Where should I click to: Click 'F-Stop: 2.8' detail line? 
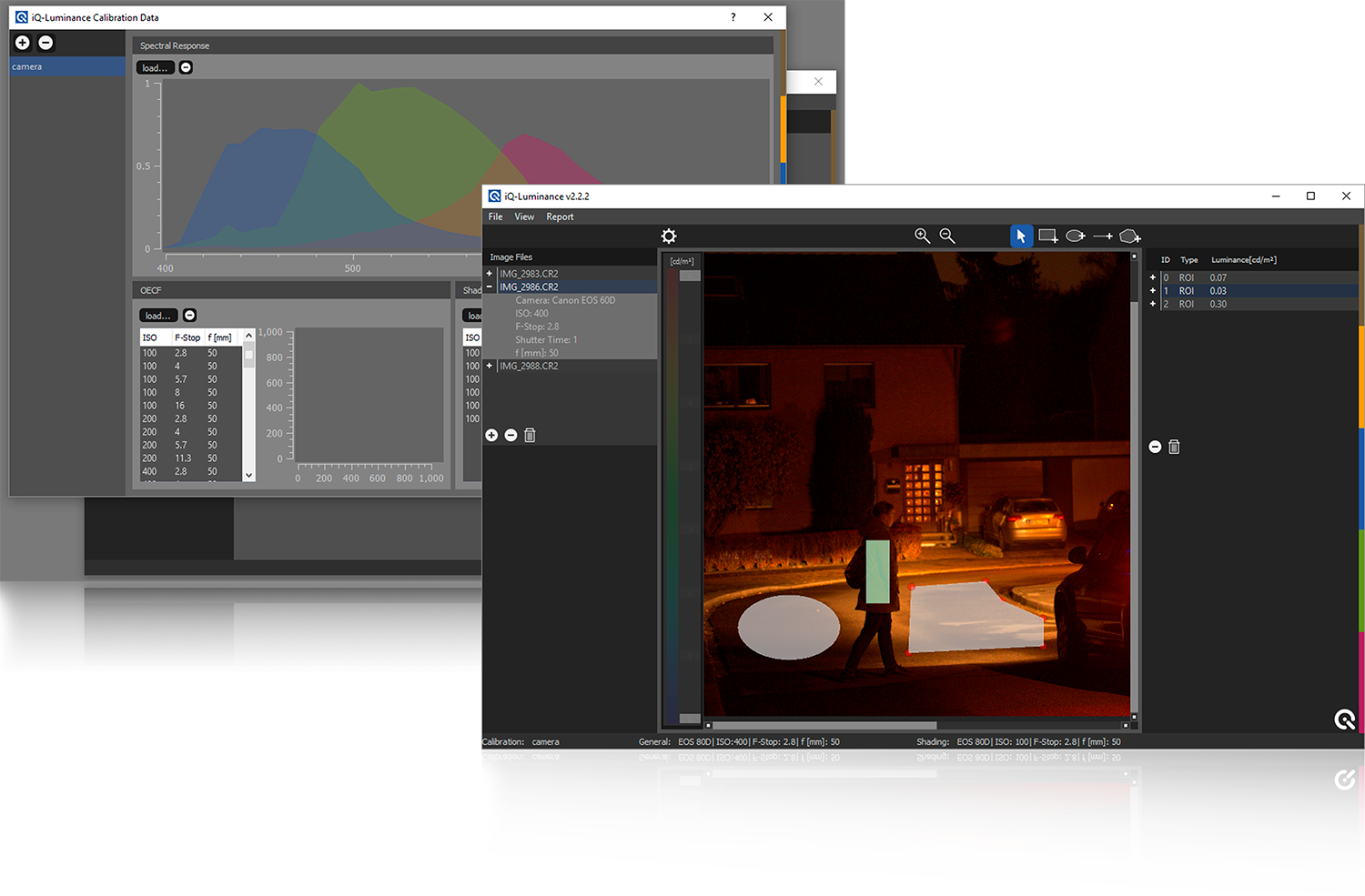click(x=537, y=327)
